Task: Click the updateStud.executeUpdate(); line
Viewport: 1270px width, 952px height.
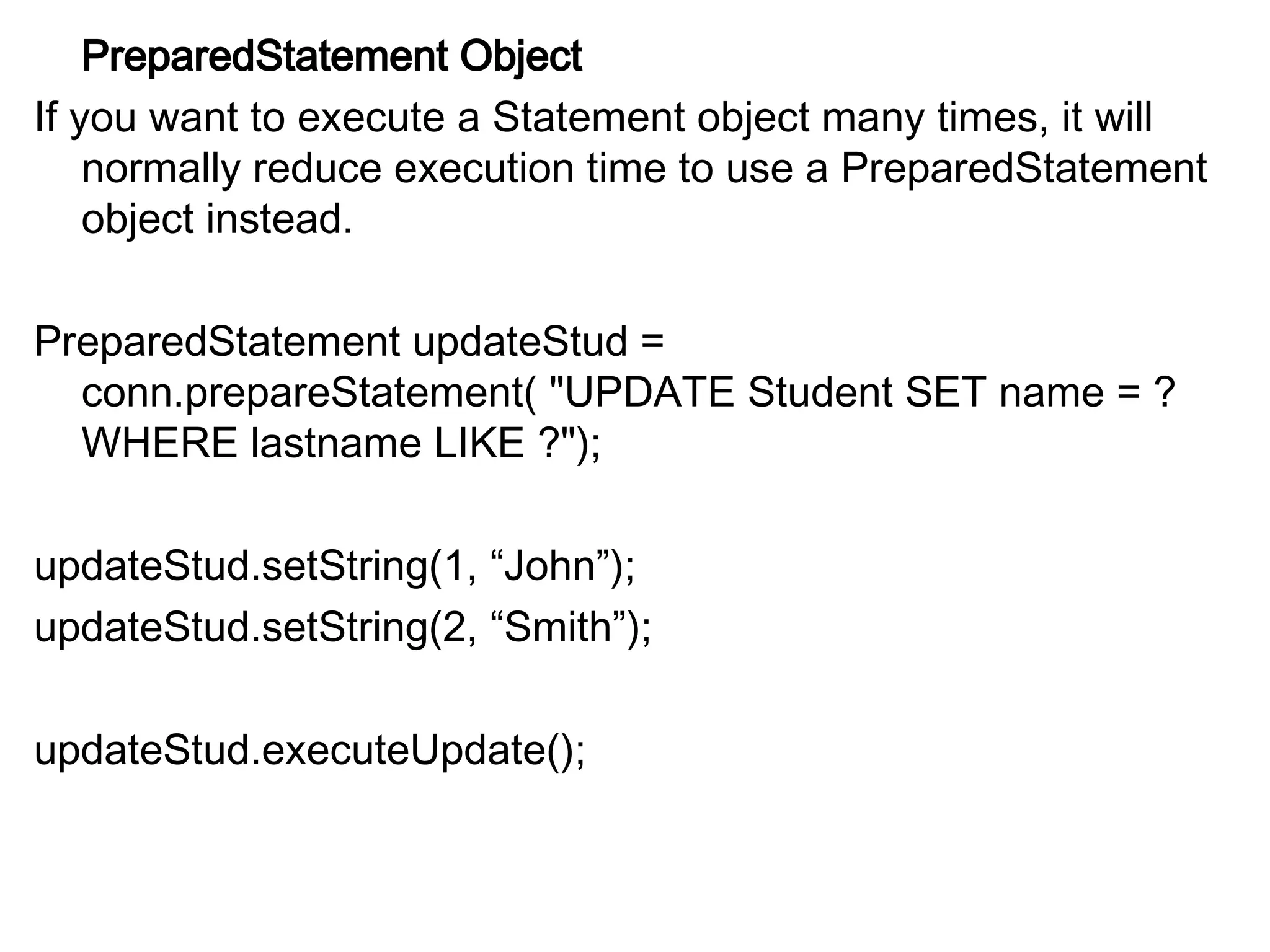Action: click(x=309, y=751)
